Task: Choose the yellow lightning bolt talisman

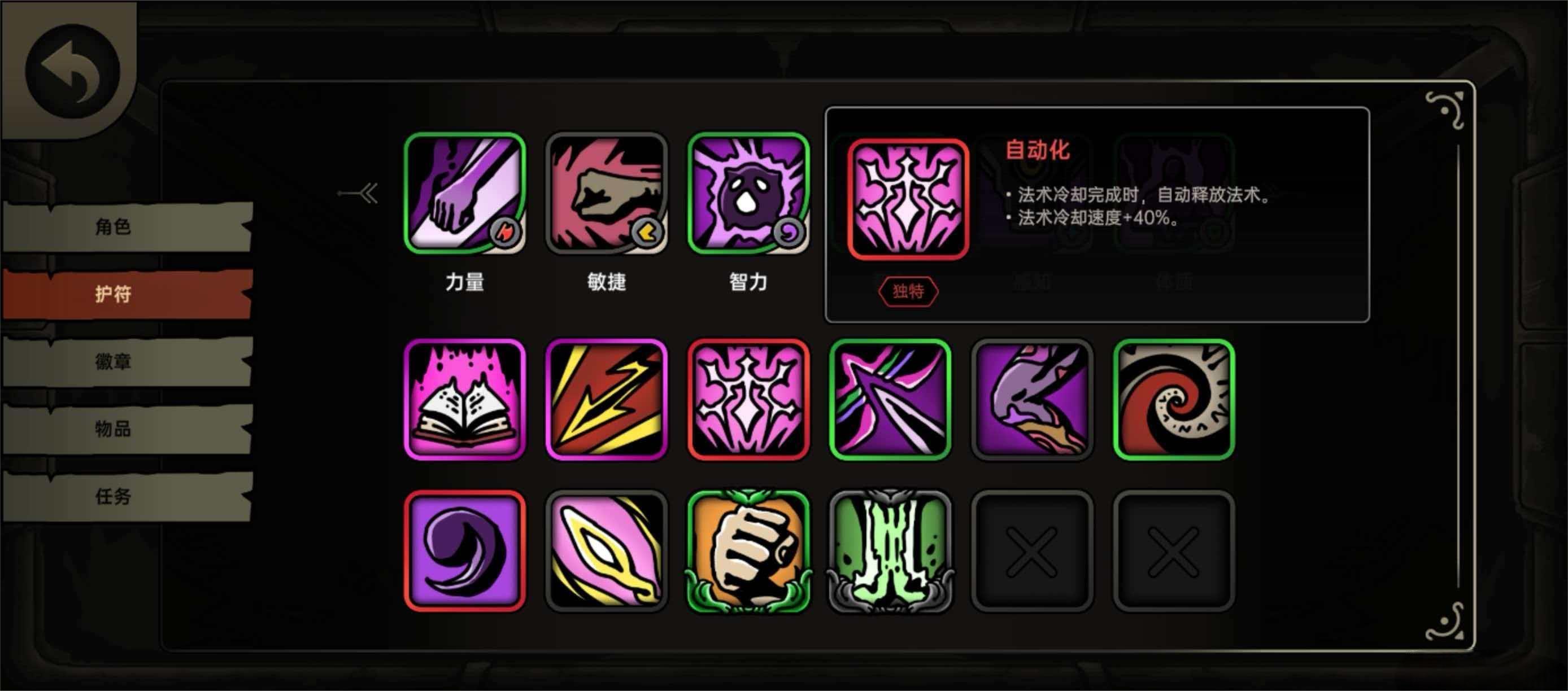Action: pyautogui.click(x=606, y=400)
